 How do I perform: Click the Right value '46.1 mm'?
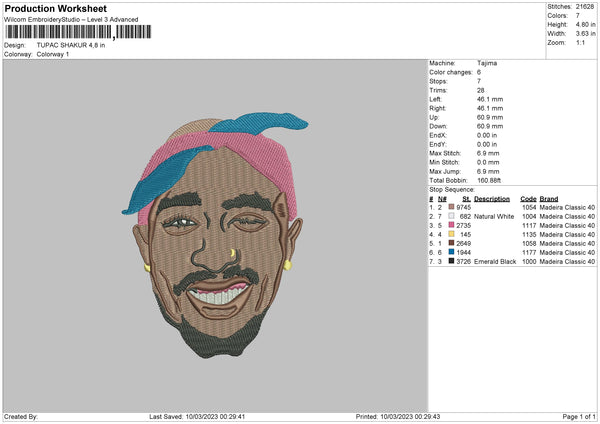(x=490, y=108)
